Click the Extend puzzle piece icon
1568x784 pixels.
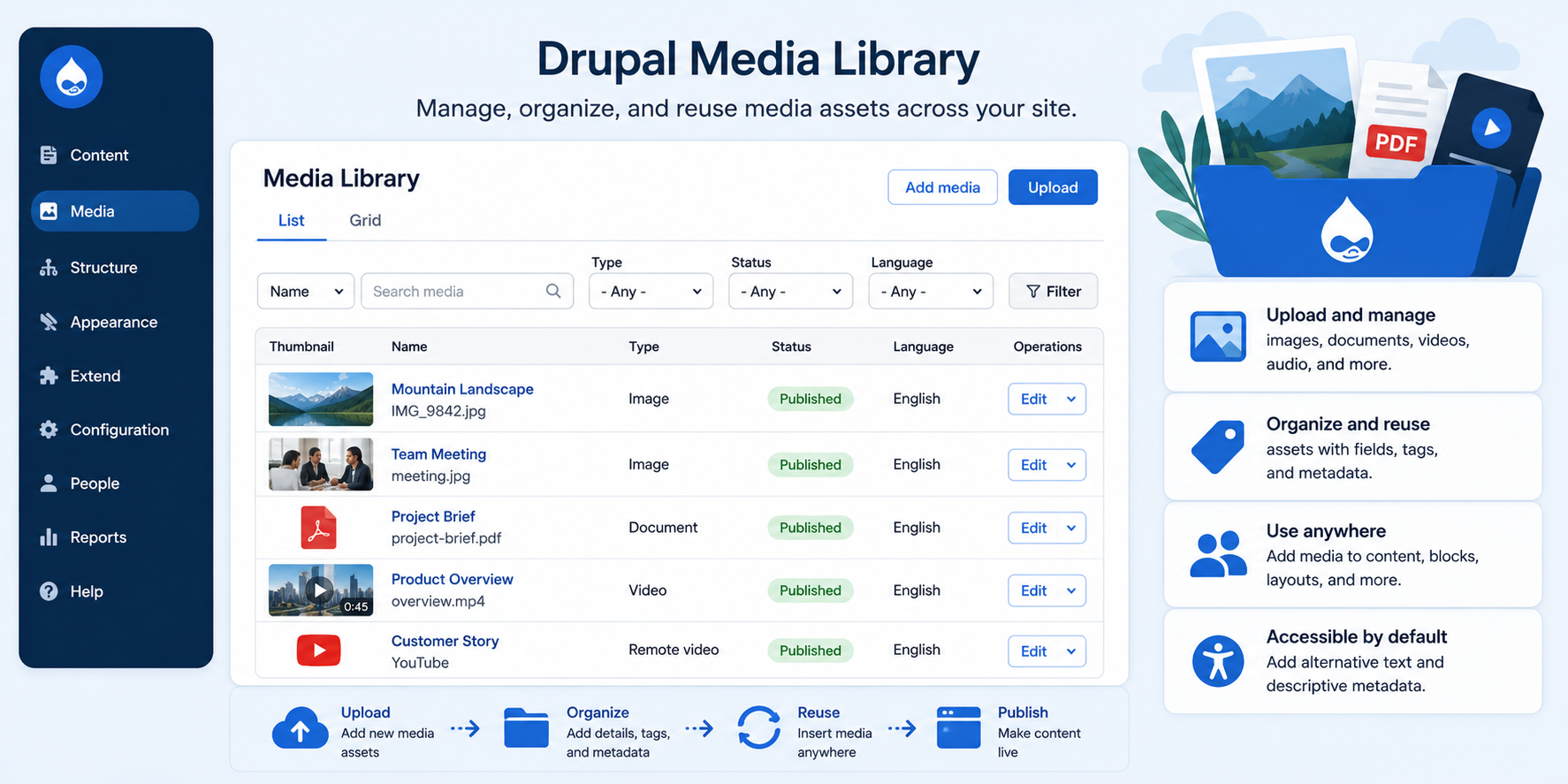coord(49,376)
